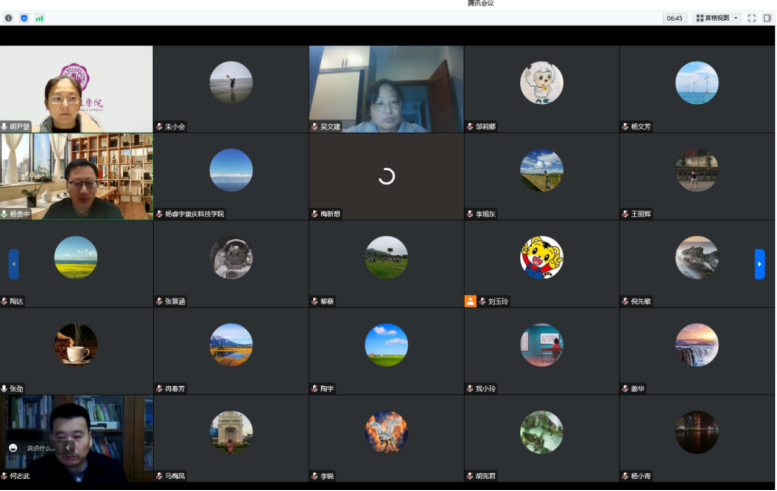
Task: Select the speaker video with bookshelf background
Action: point(76,176)
